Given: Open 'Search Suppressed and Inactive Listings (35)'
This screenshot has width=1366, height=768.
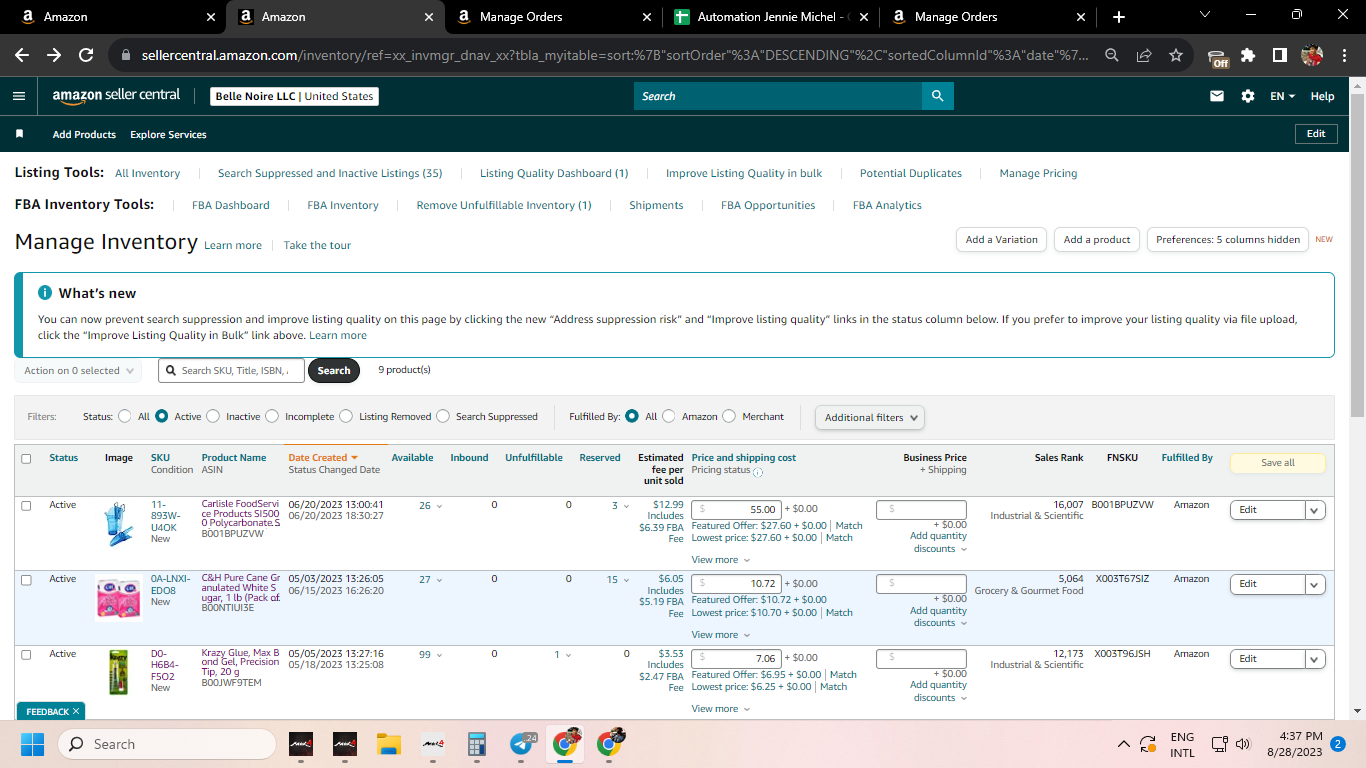Looking at the screenshot, I should (x=330, y=173).
